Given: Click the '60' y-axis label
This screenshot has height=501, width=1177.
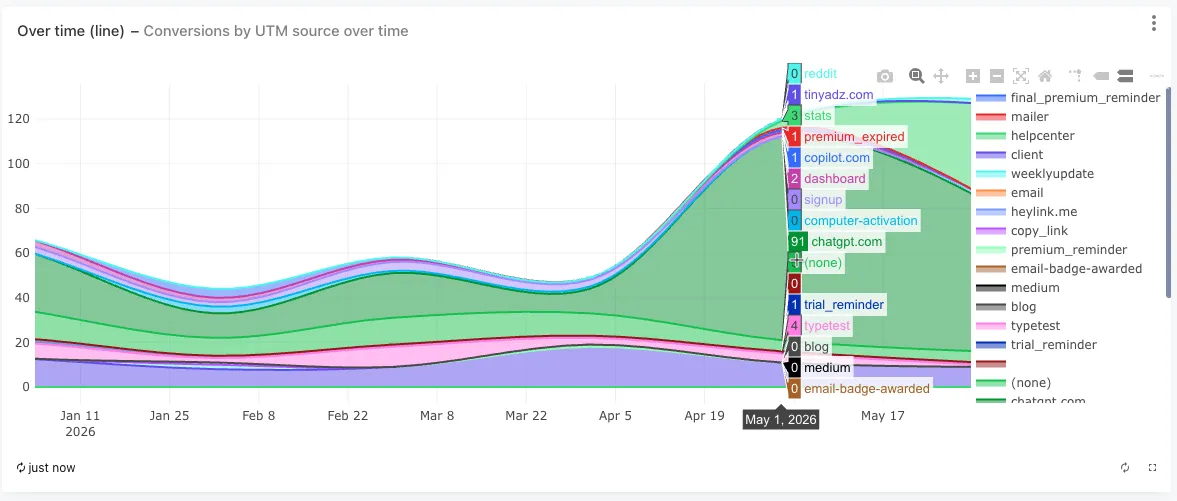Looking at the screenshot, I should pos(23,252).
